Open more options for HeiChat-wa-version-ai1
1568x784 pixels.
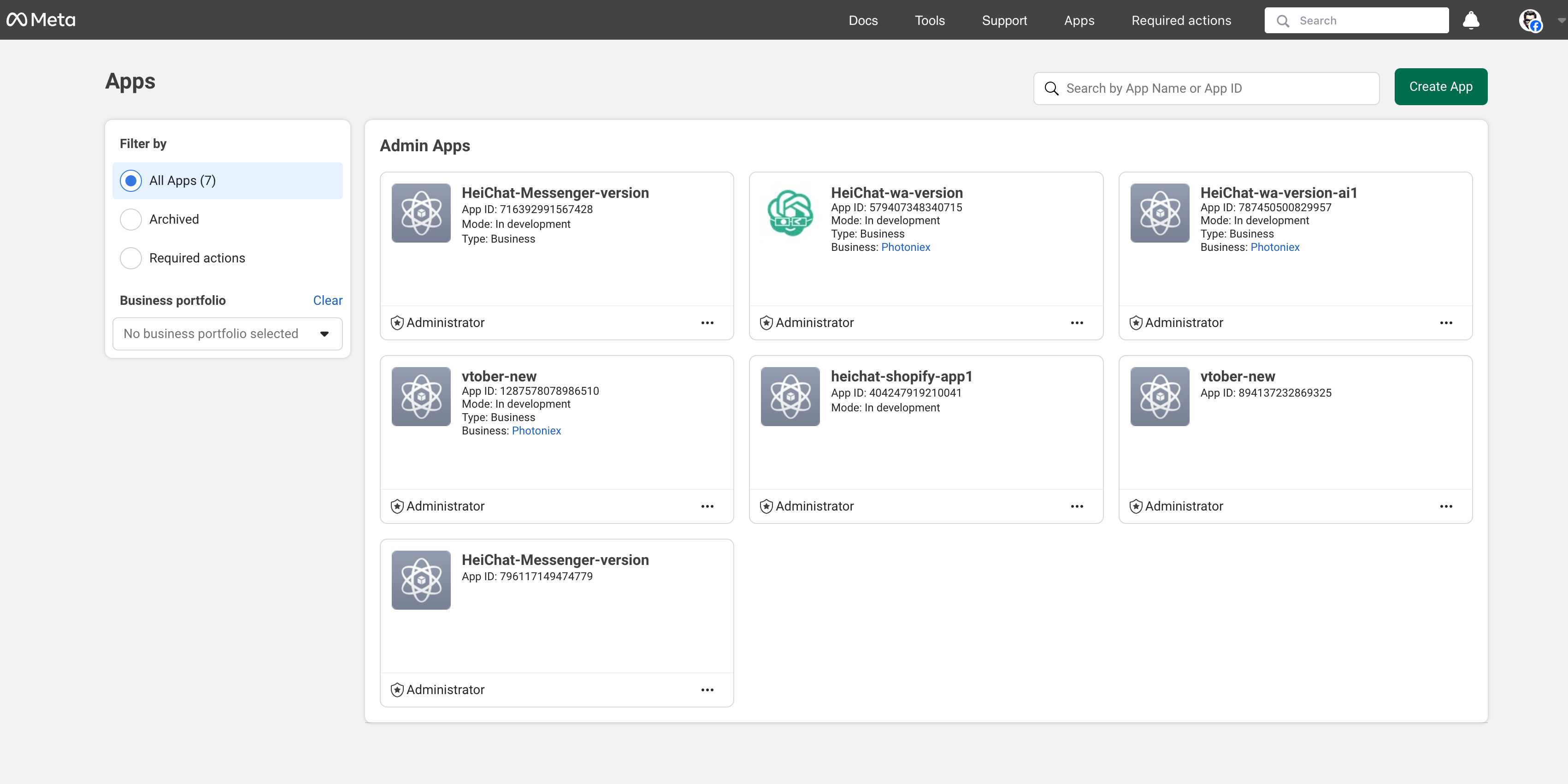(x=1446, y=323)
